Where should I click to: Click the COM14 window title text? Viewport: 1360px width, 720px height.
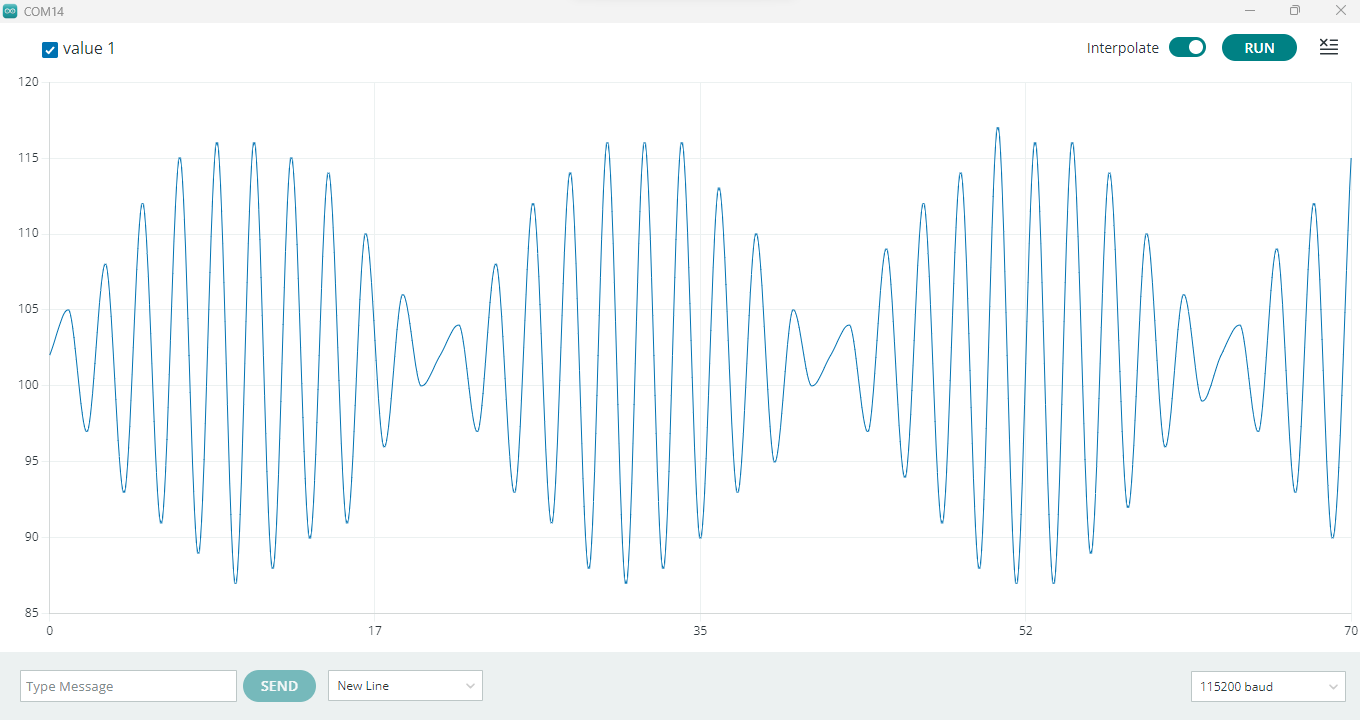point(44,11)
